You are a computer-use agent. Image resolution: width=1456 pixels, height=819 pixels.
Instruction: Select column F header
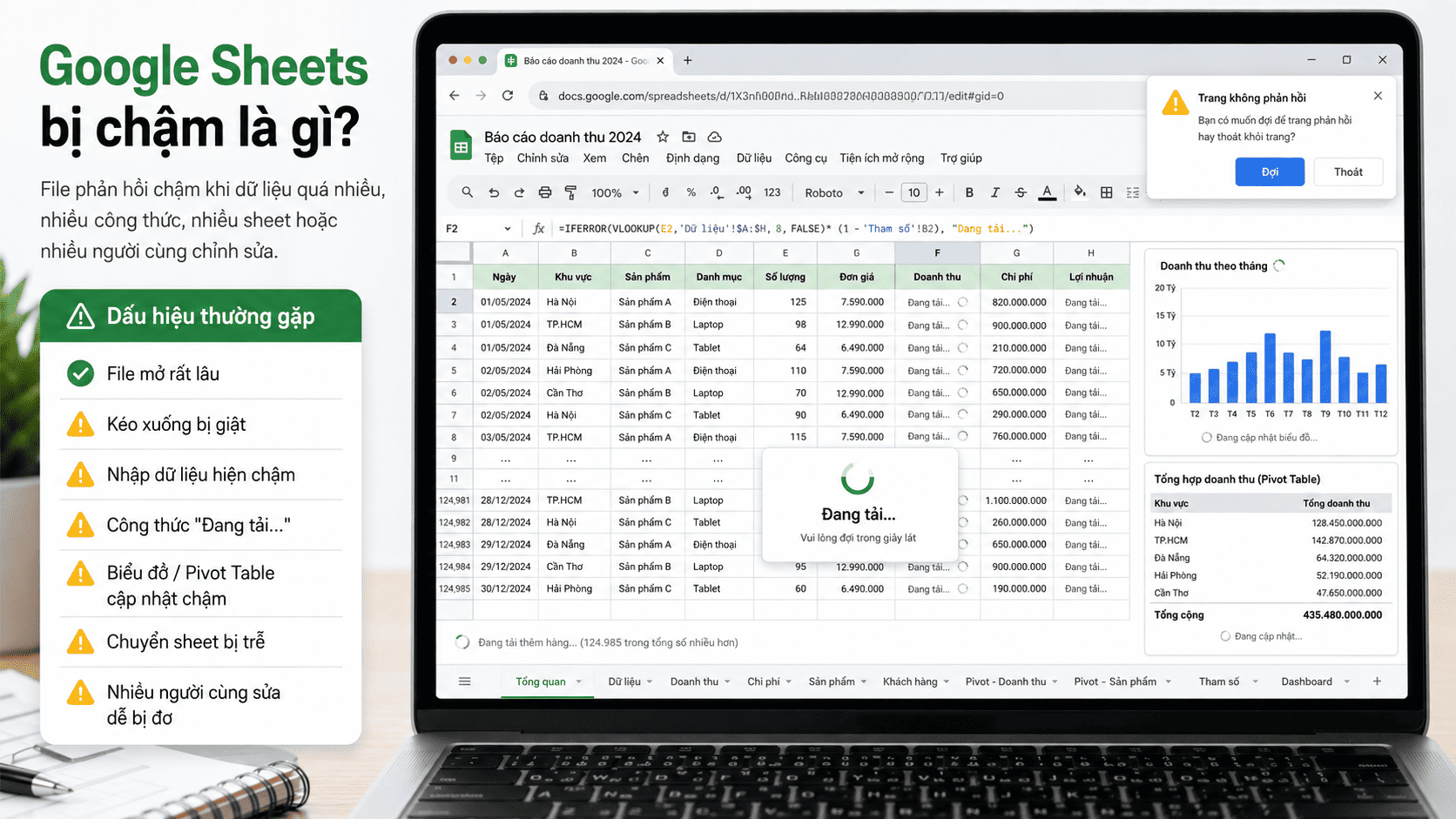point(937,253)
